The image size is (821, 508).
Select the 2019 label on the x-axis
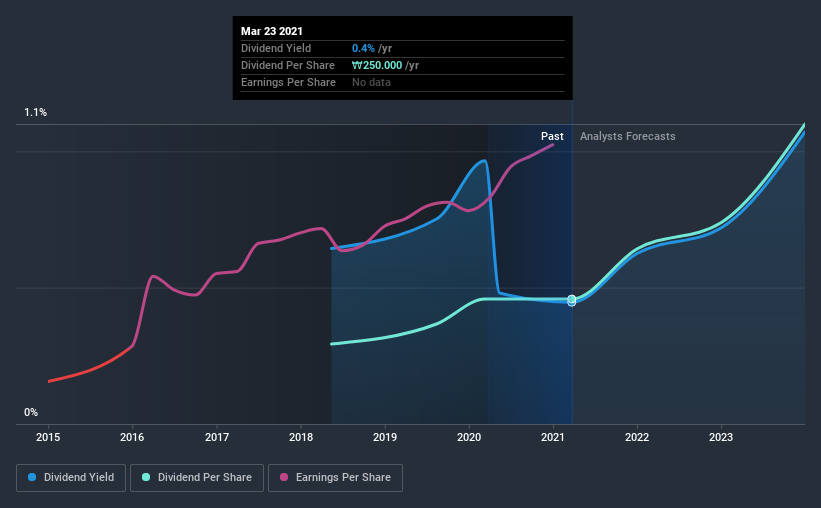tap(385, 437)
